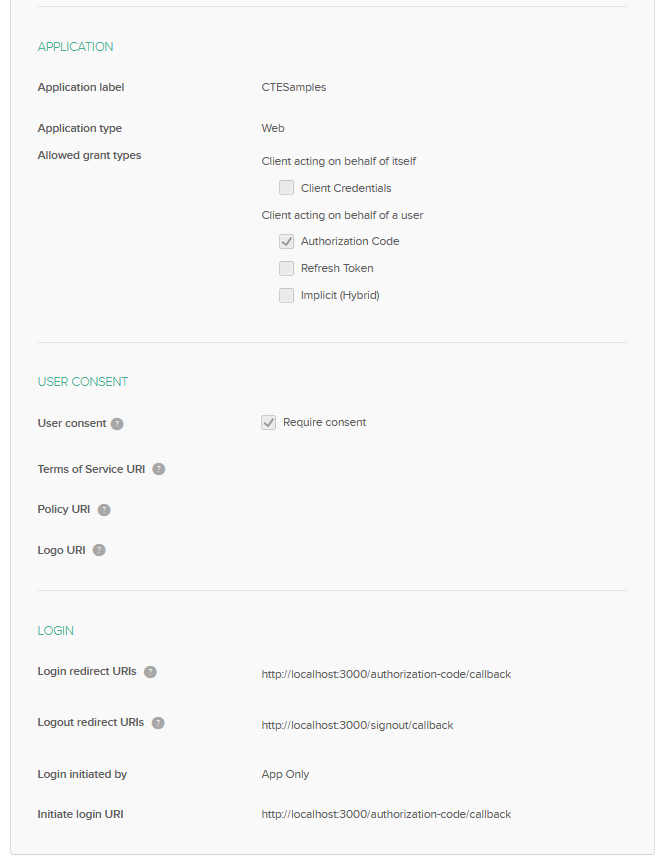This screenshot has height=862, width=667.
Task: Click the APPLICATION section heading
Action: pyautogui.click(x=75, y=47)
